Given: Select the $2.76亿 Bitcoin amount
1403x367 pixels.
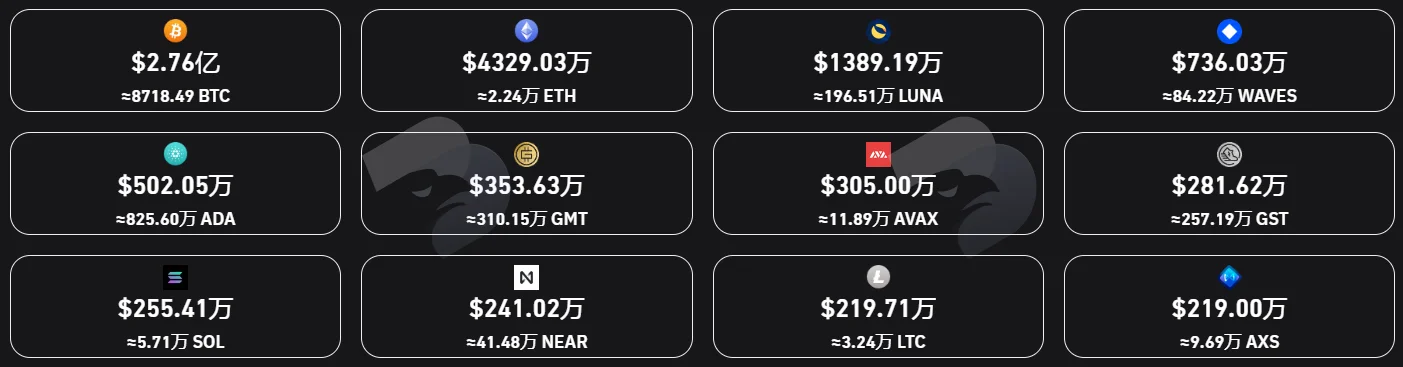Looking at the screenshot, I should click(x=175, y=63).
